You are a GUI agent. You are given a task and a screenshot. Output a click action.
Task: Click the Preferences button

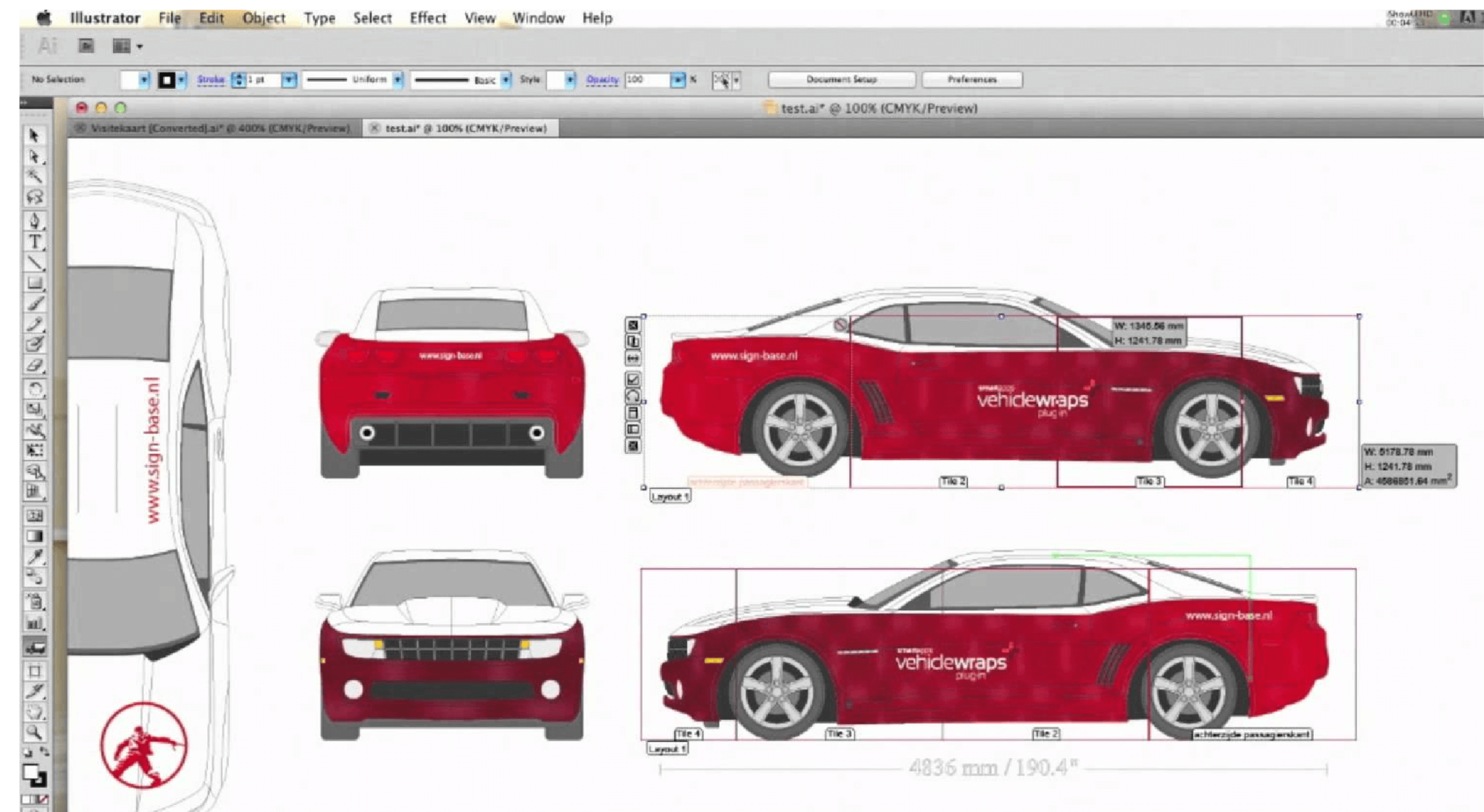(x=972, y=80)
